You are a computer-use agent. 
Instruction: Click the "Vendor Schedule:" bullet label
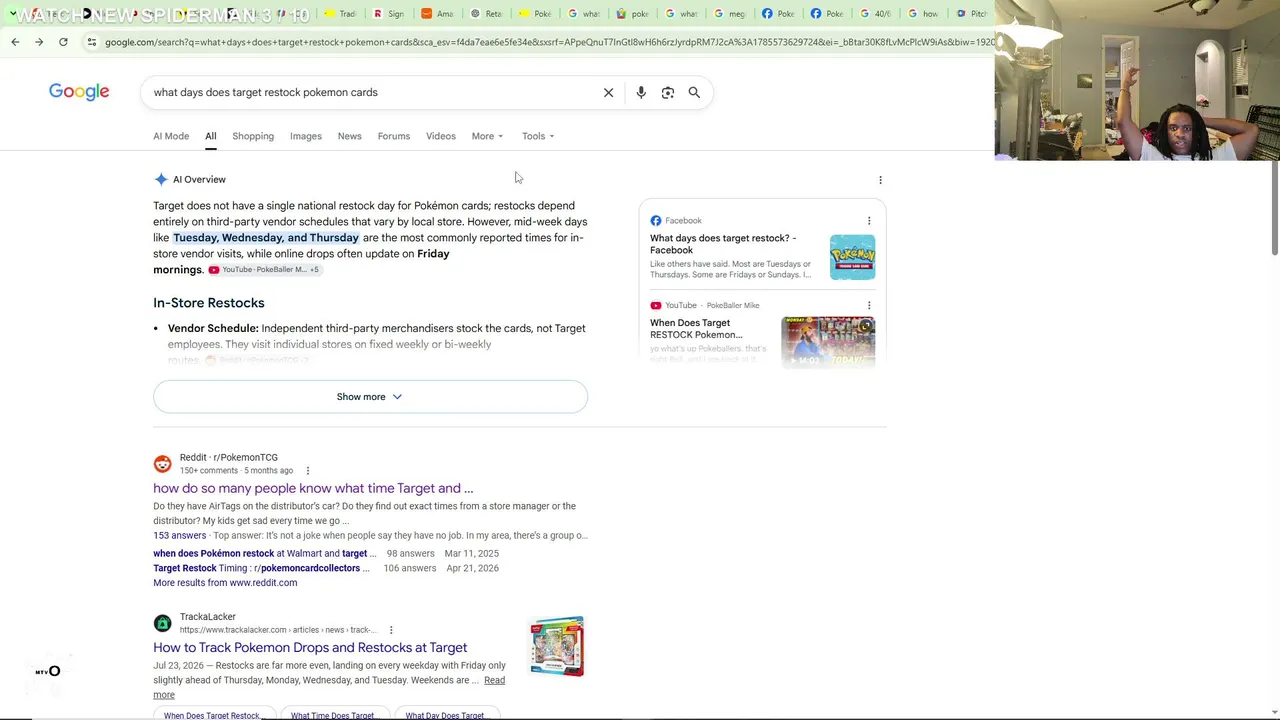pyautogui.click(x=213, y=328)
